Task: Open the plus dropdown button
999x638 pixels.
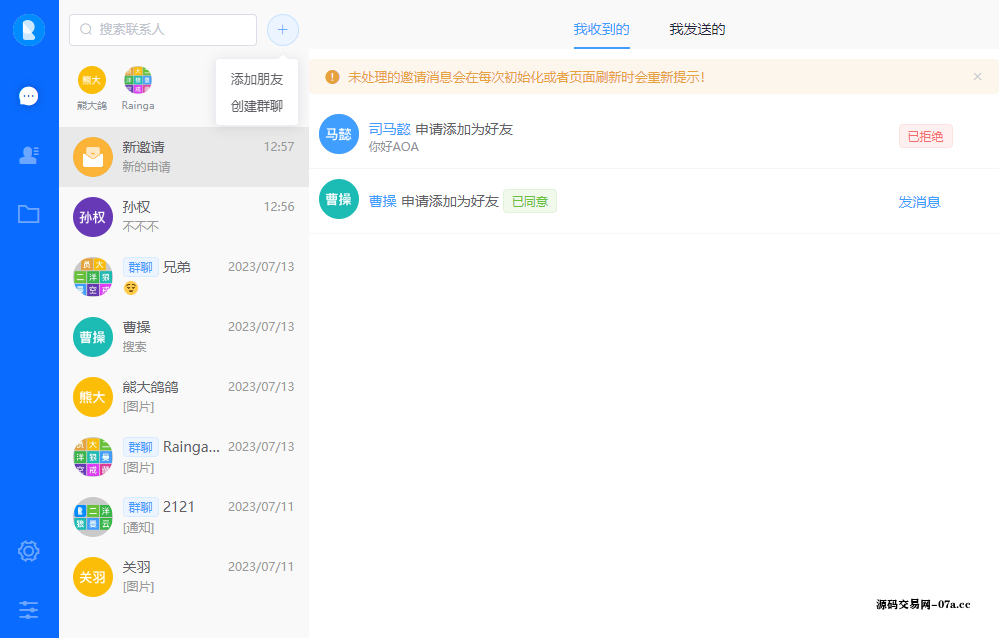Action: tap(282, 30)
